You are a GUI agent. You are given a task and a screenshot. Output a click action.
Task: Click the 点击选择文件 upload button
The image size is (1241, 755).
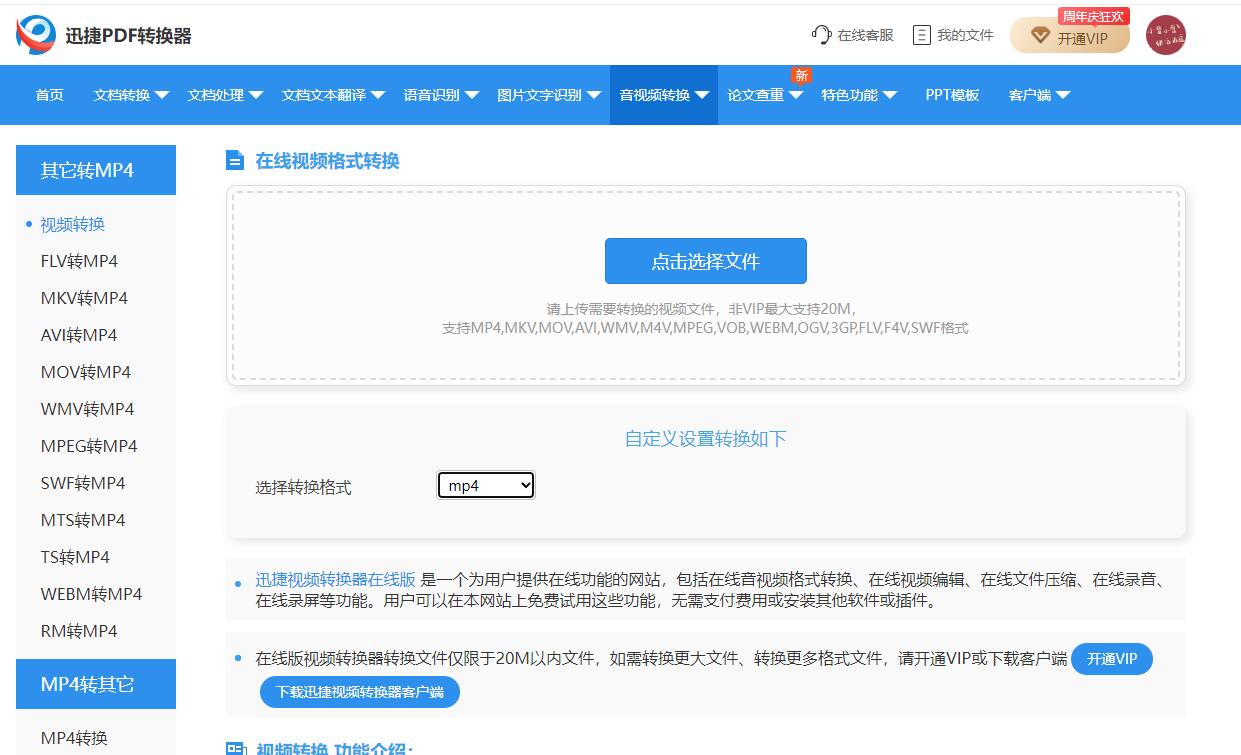pyautogui.click(x=706, y=261)
